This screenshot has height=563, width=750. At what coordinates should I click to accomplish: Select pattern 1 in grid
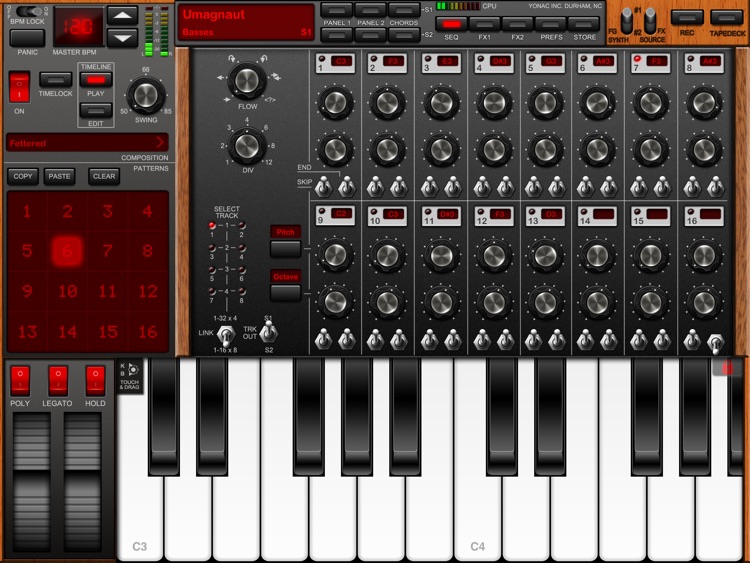pyautogui.click(x=27, y=211)
